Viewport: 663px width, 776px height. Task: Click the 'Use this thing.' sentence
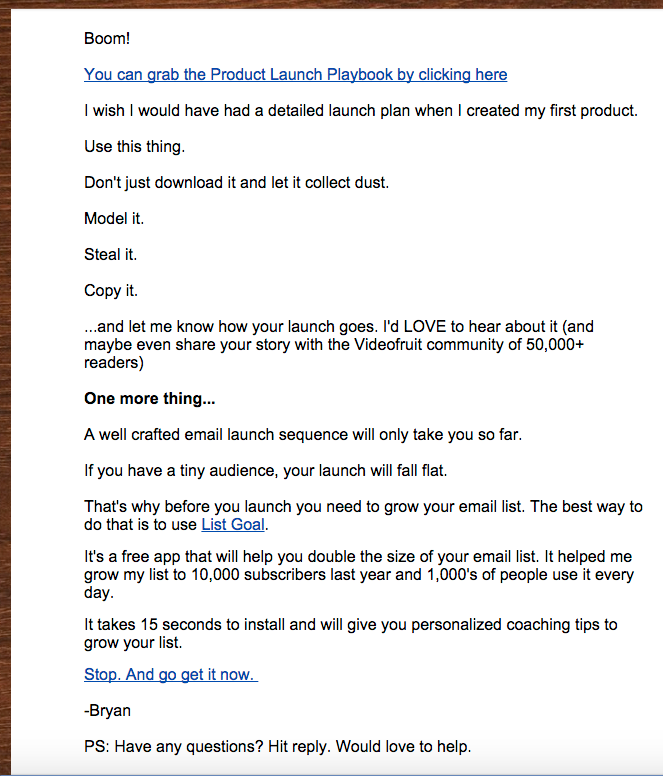coord(134,146)
